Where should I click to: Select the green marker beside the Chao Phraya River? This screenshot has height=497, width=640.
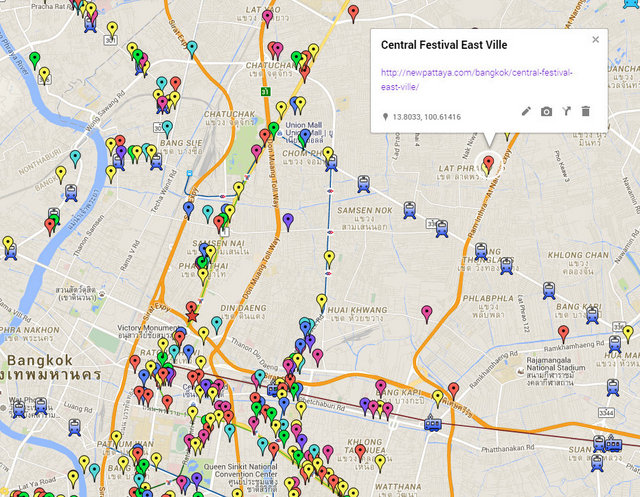[x=35, y=60]
